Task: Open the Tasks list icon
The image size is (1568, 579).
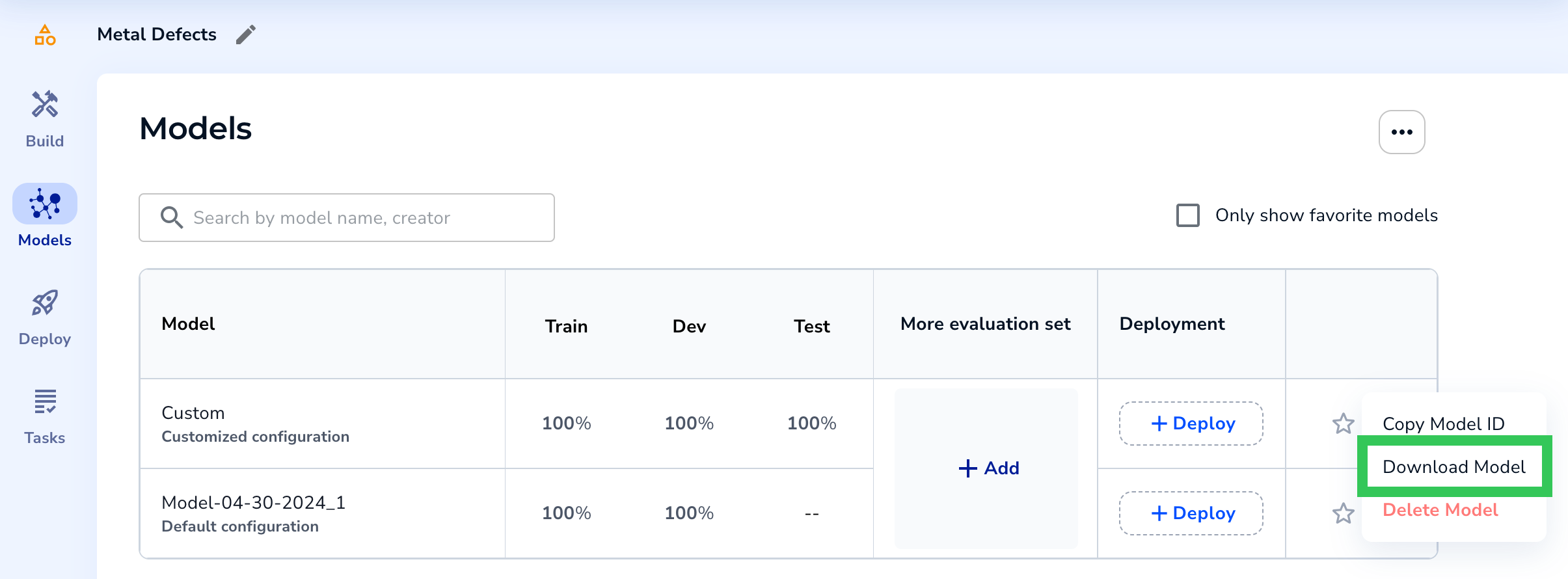Action: click(x=45, y=403)
